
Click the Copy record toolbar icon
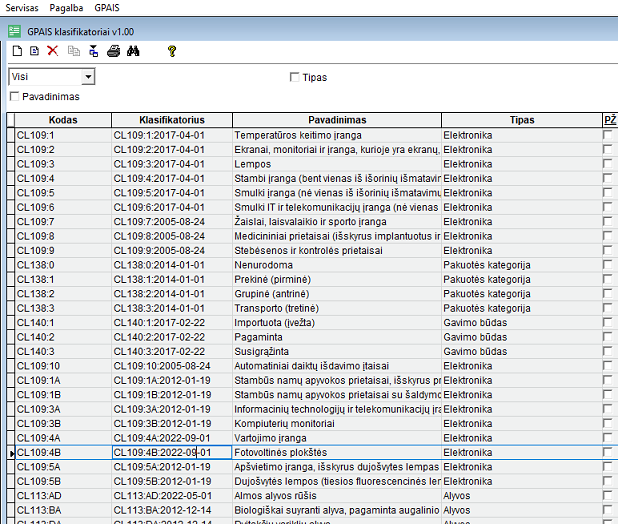(x=74, y=50)
